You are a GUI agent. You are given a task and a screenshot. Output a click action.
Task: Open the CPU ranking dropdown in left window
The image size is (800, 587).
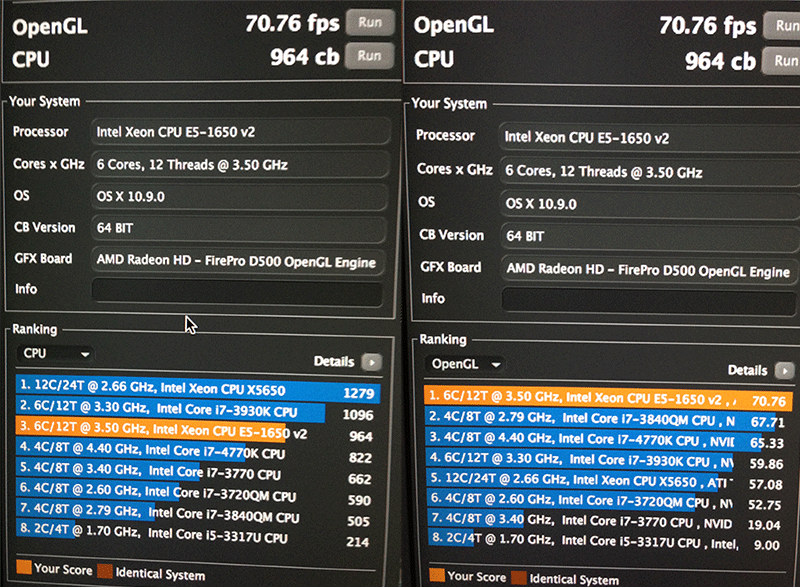coord(56,353)
